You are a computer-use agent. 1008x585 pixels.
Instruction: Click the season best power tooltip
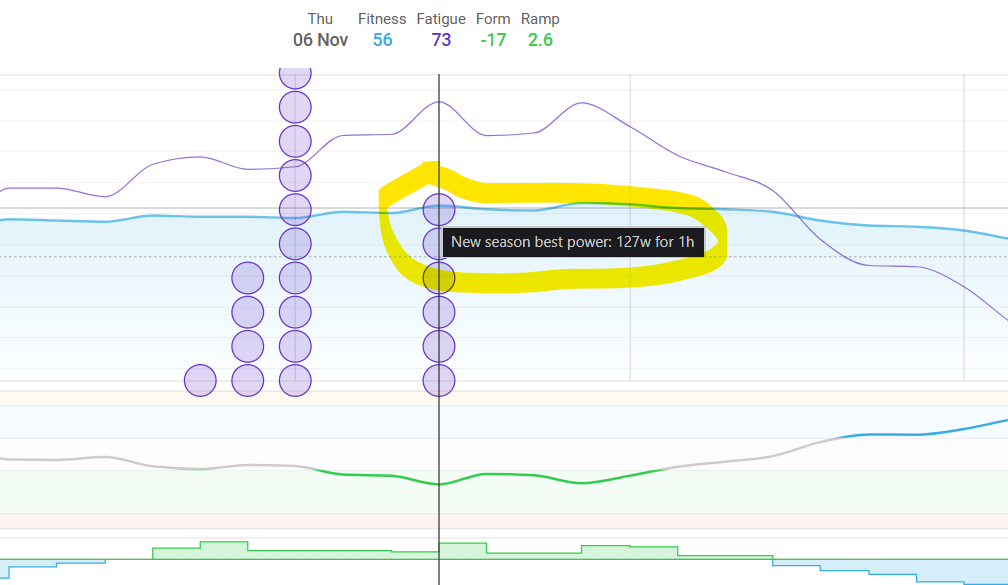[574, 242]
